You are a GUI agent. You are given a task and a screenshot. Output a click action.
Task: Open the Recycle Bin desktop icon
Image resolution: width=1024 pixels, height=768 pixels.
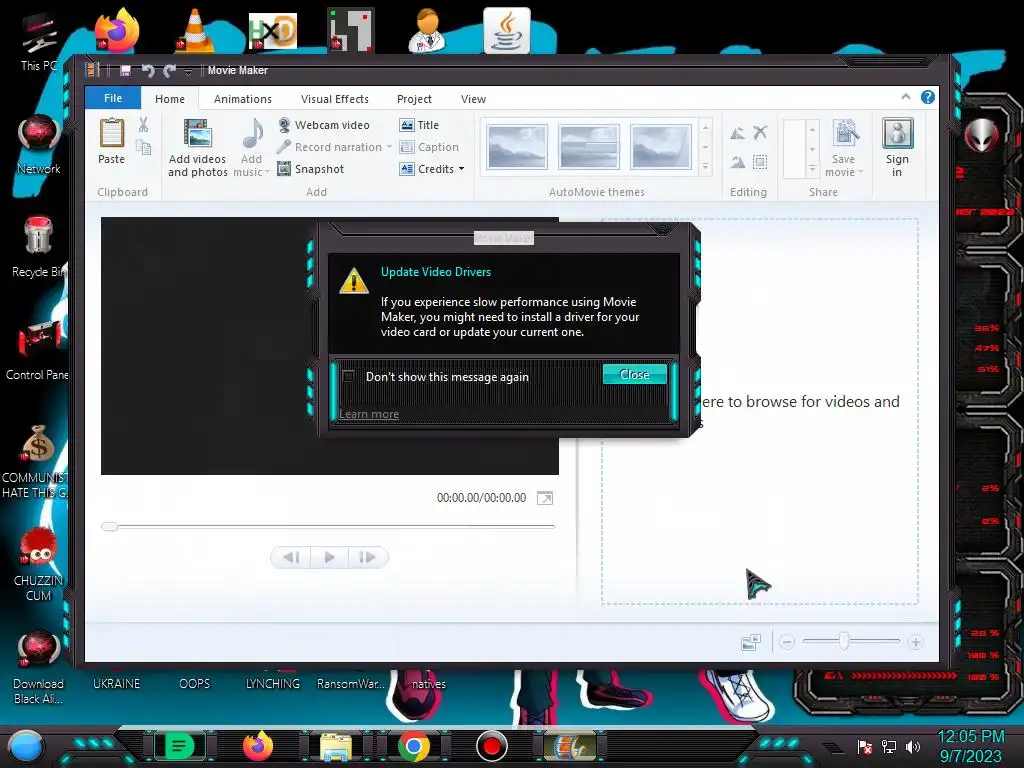click(x=38, y=247)
